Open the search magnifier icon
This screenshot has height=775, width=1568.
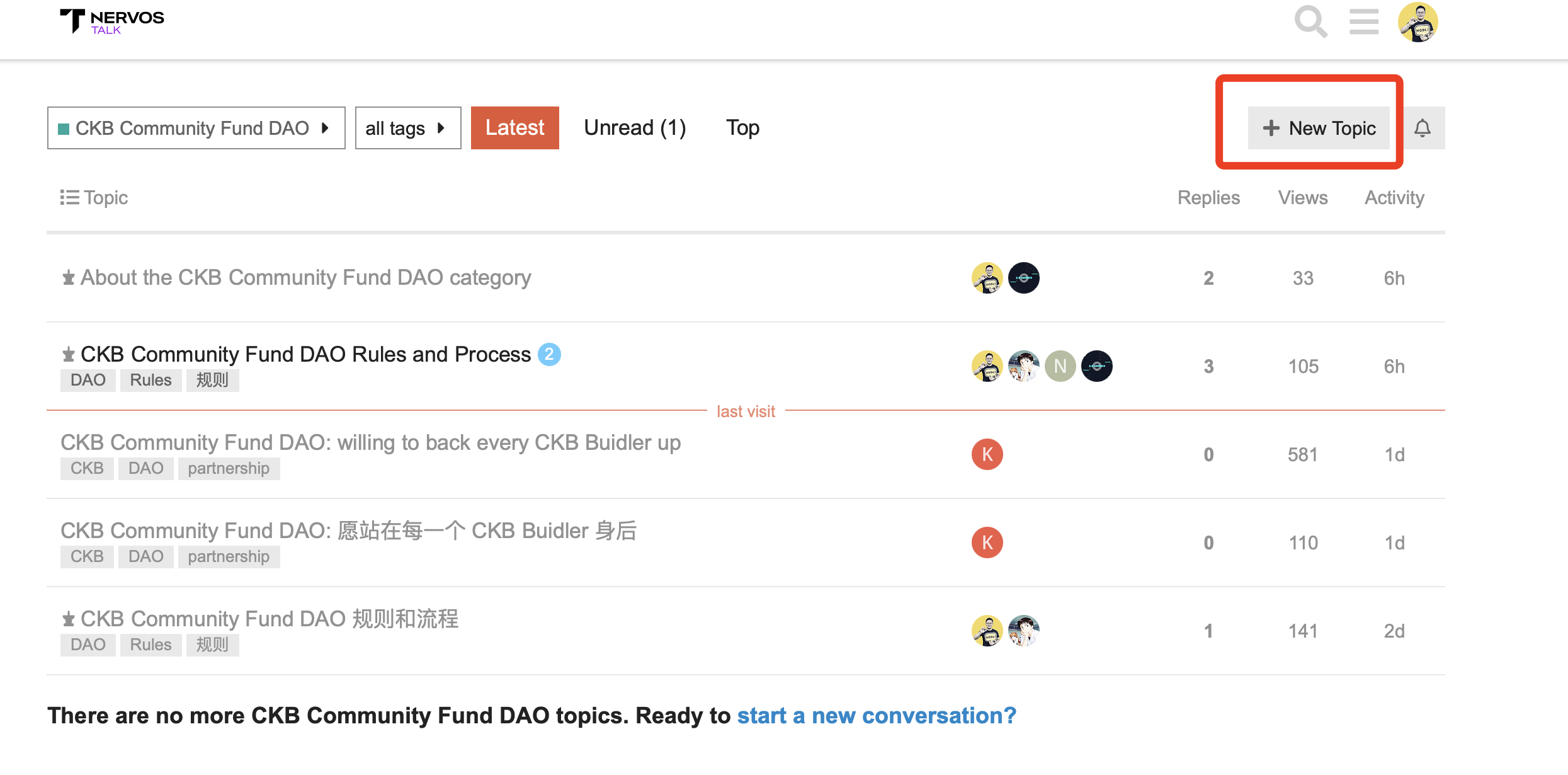[1310, 22]
